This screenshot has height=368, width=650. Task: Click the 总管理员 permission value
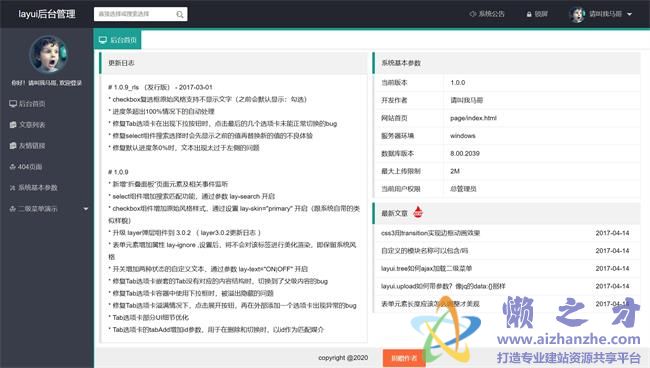pyautogui.click(x=463, y=189)
